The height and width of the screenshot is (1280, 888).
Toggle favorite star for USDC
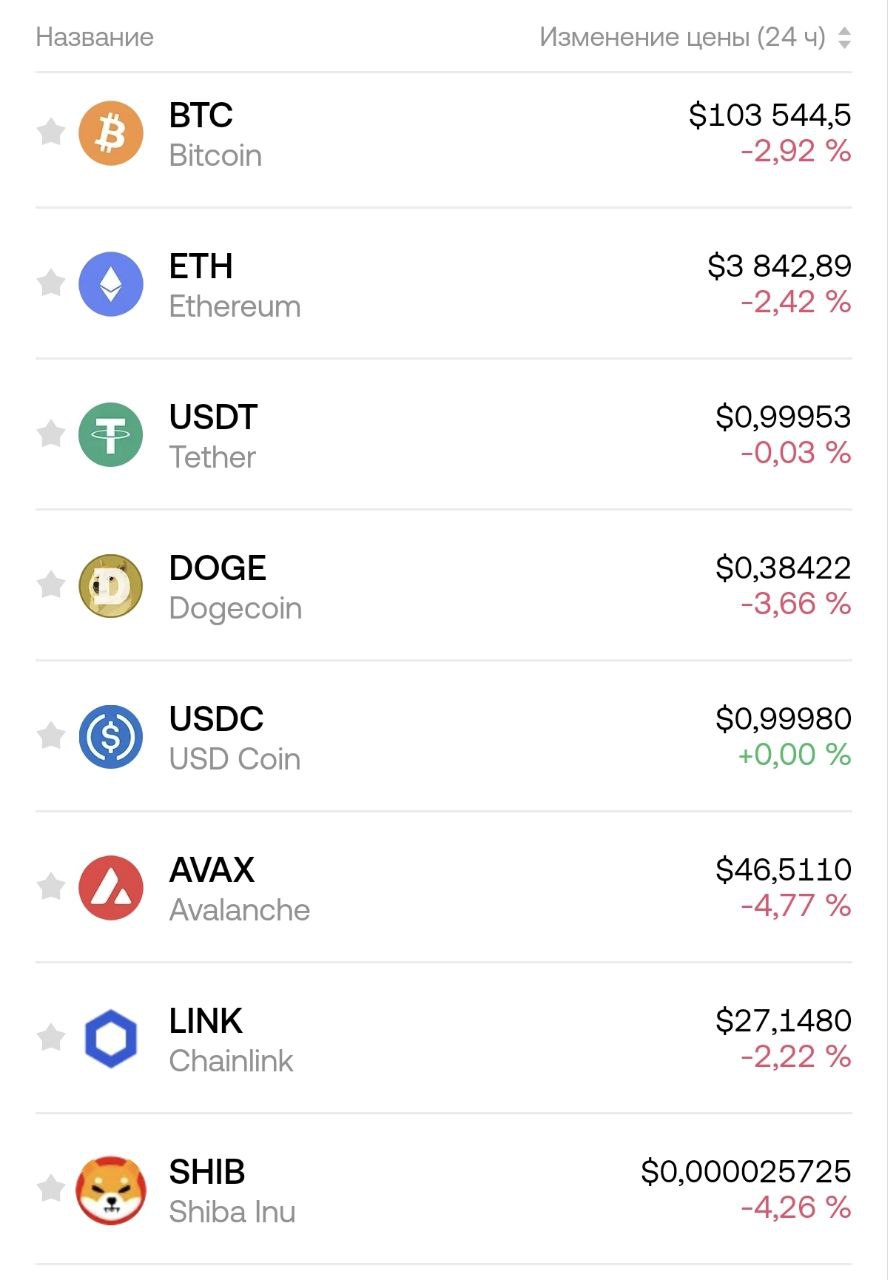click(51, 736)
